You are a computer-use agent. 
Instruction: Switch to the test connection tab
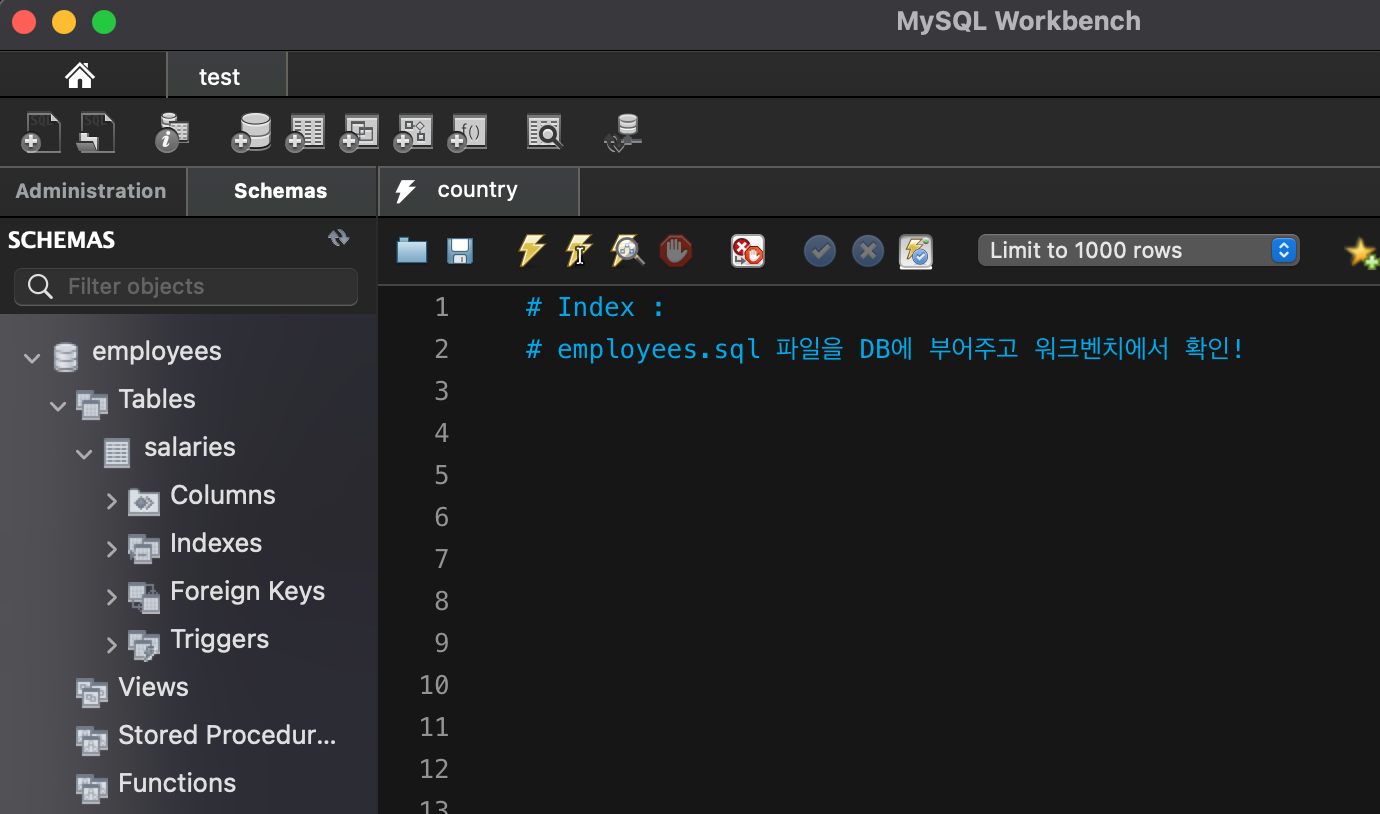[226, 76]
